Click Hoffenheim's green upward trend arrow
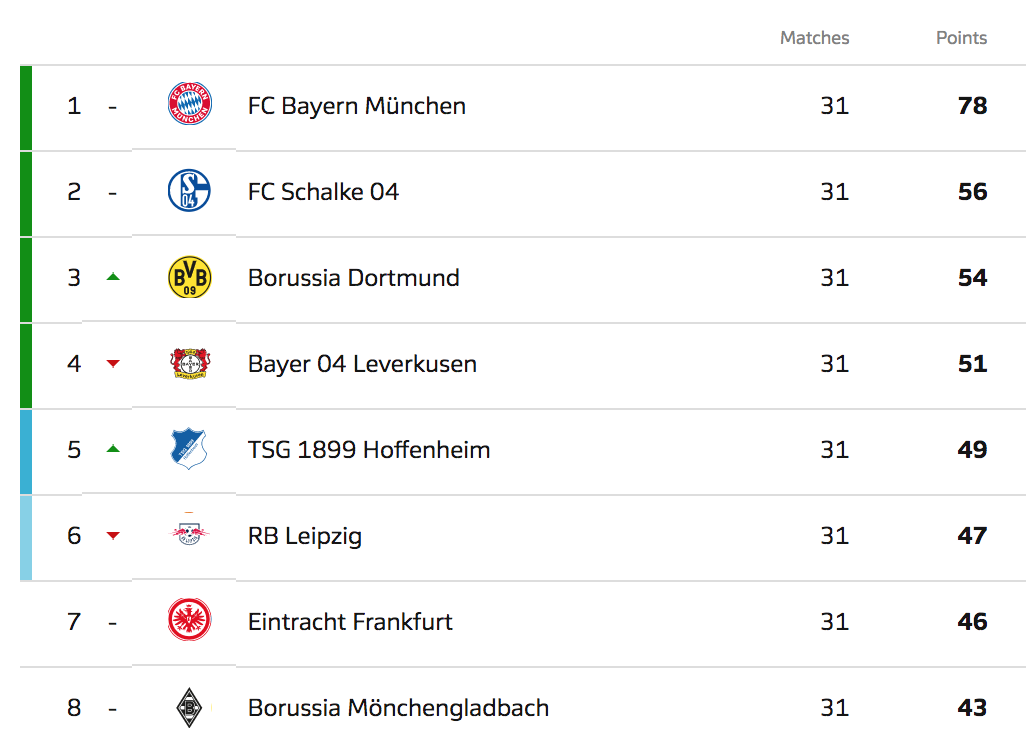The image size is (1026, 748). point(113,449)
